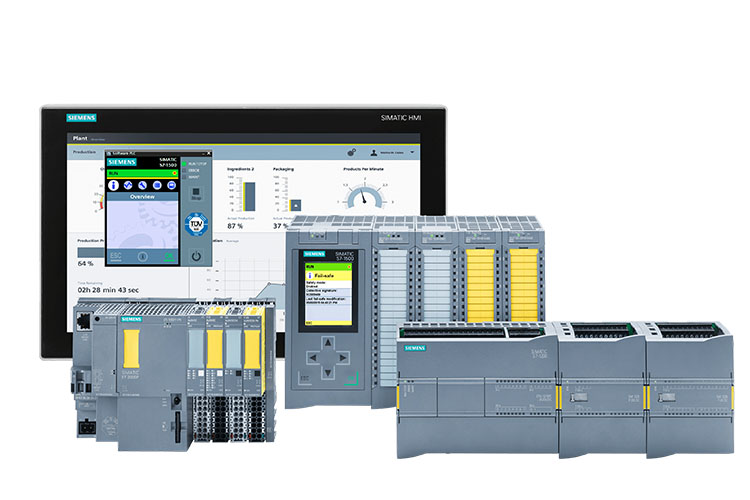Screen dimensions: 750x500
Task: Click the green RUN status bar in Software PLC
Action: (142, 173)
